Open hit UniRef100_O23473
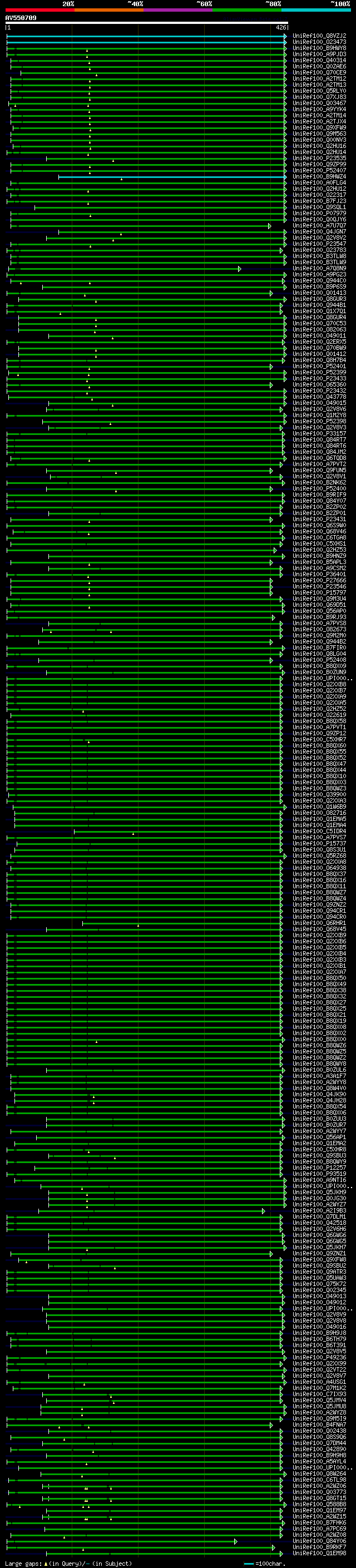 [319, 42]
